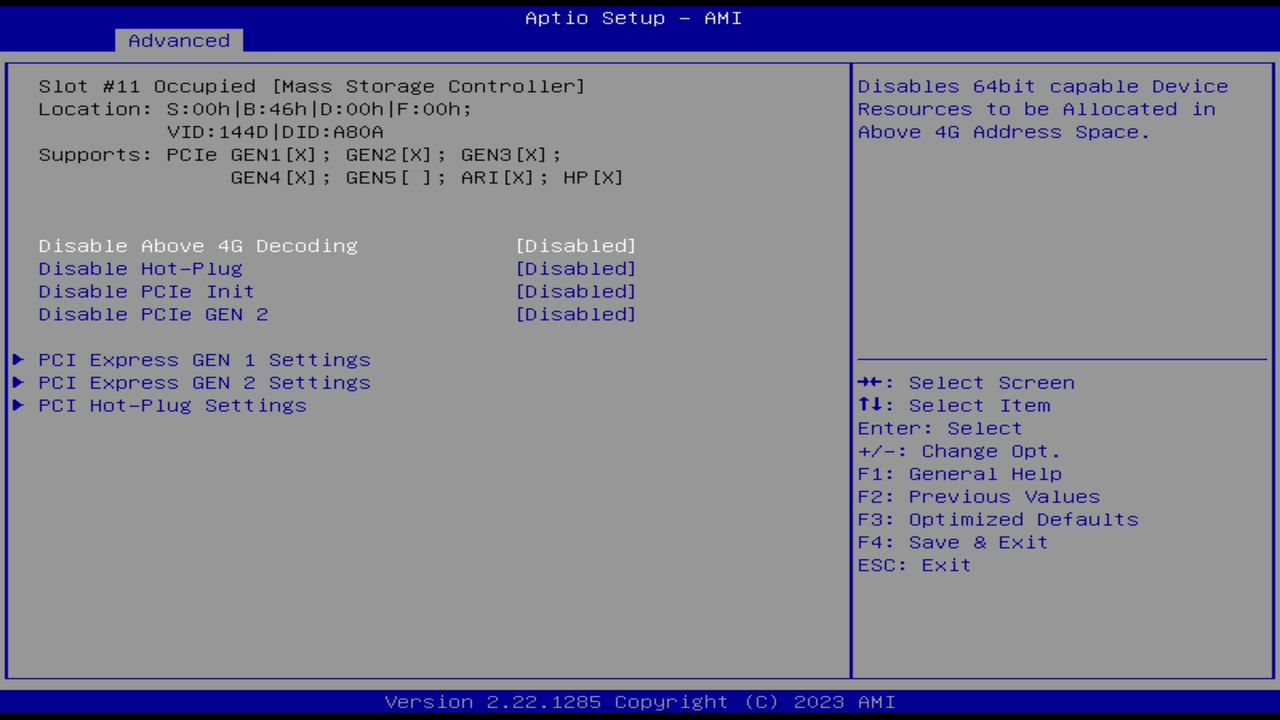Select Disable Hot-Plug option label

coord(141,269)
